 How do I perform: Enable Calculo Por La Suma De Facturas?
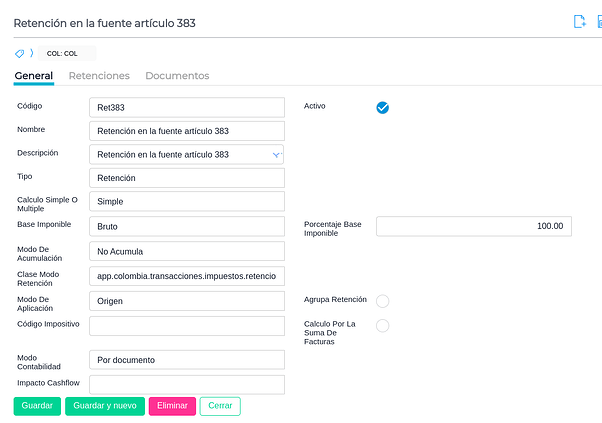pyautogui.click(x=382, y=325)
